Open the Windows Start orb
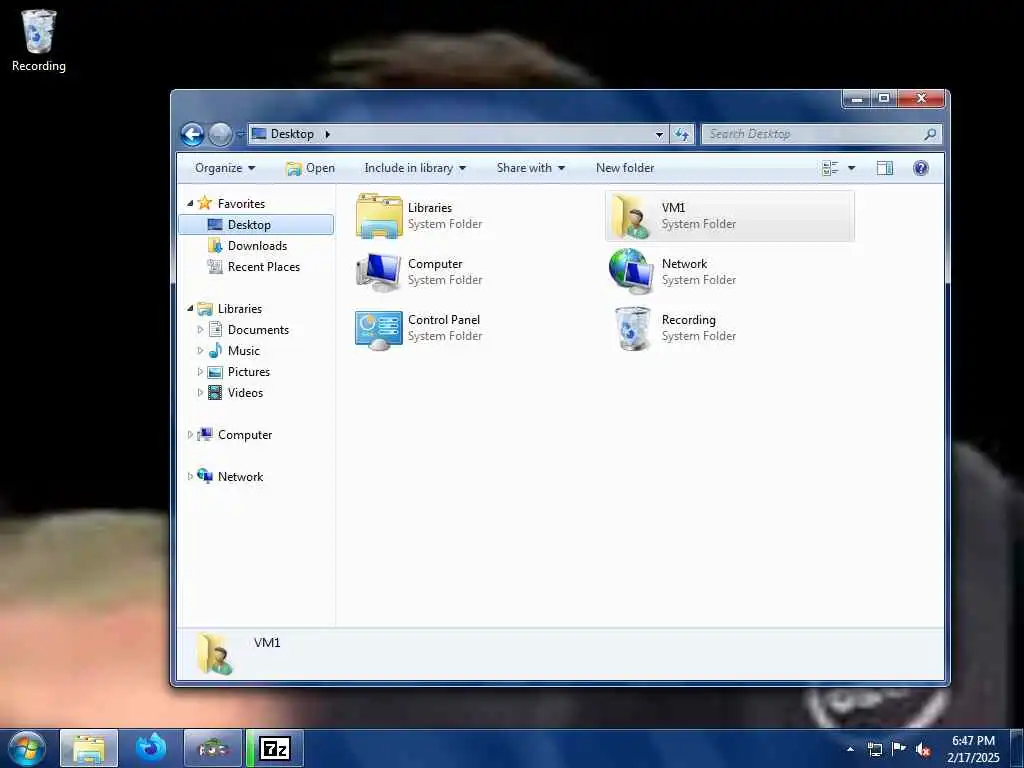Image resolution: width=1024 pixels, height=768 pixels. coord(27,748)
